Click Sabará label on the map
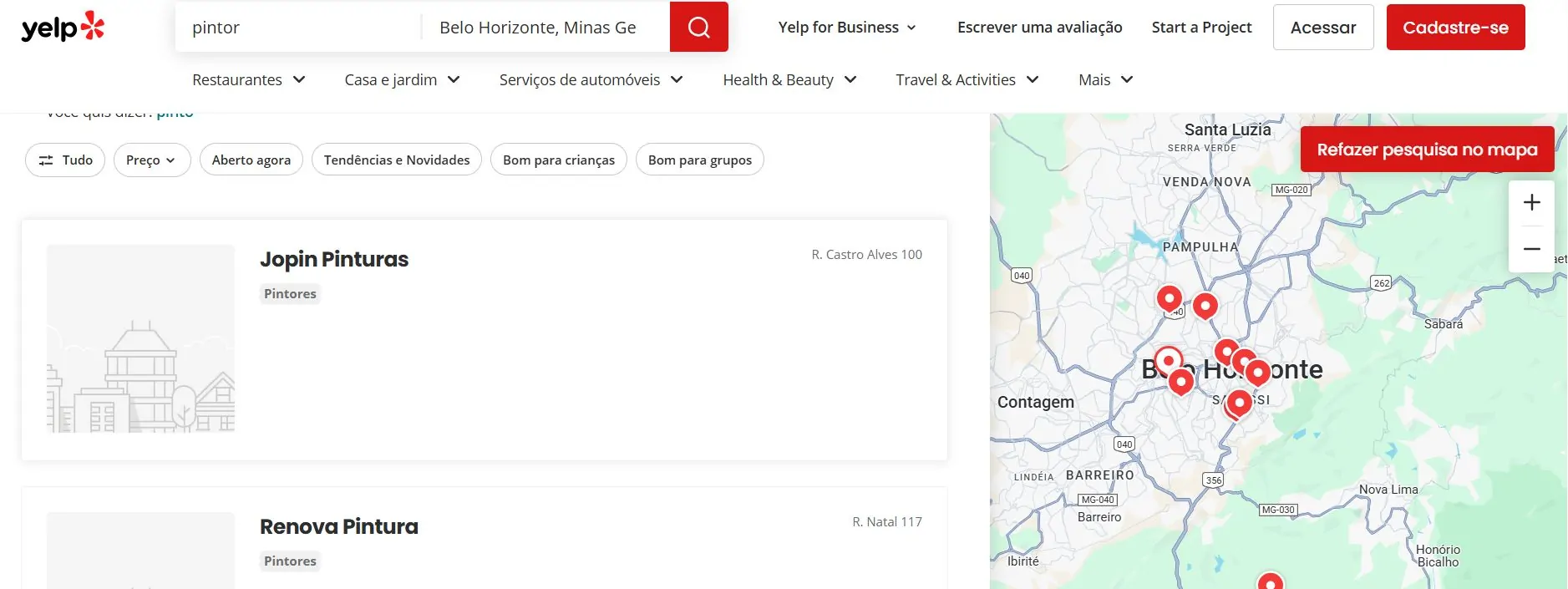This screenshot has width=1568, height=589. click(1444, 324)
